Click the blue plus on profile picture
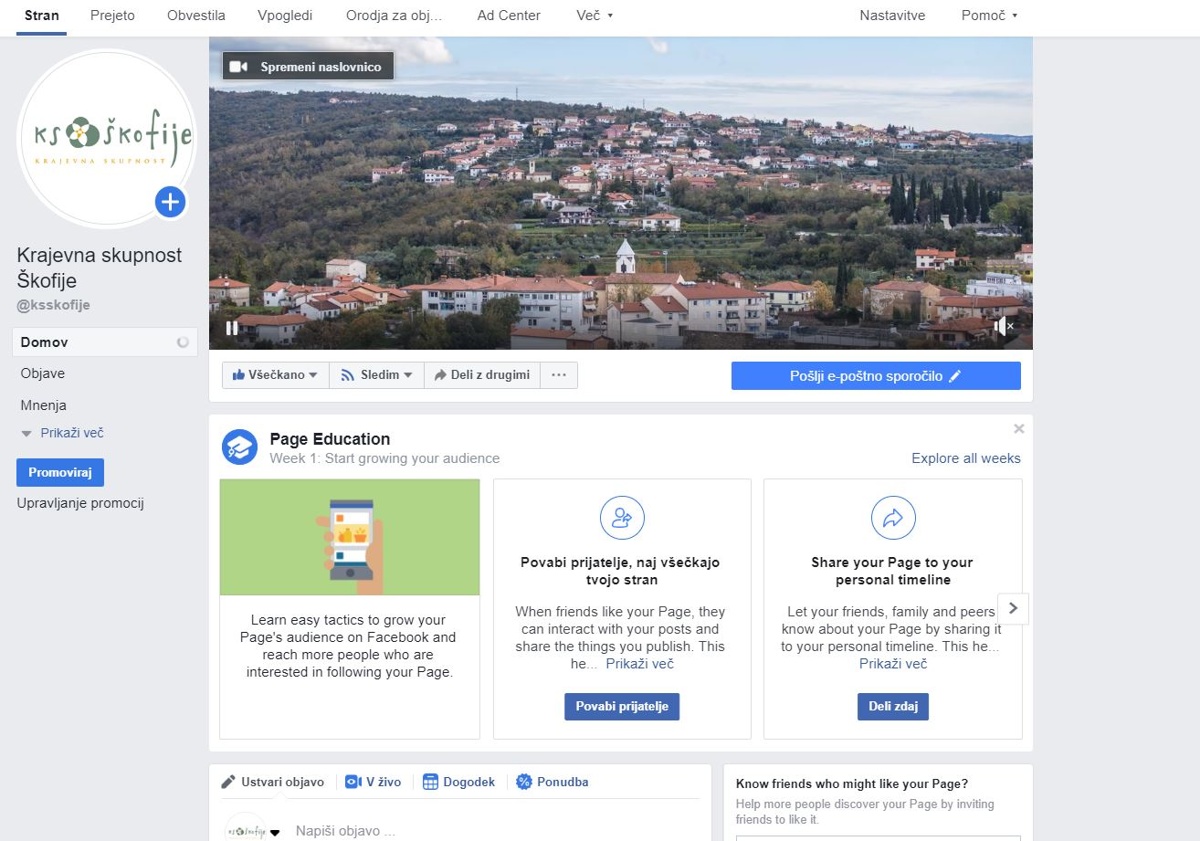 pyautogui.click(x=170, y=202)
